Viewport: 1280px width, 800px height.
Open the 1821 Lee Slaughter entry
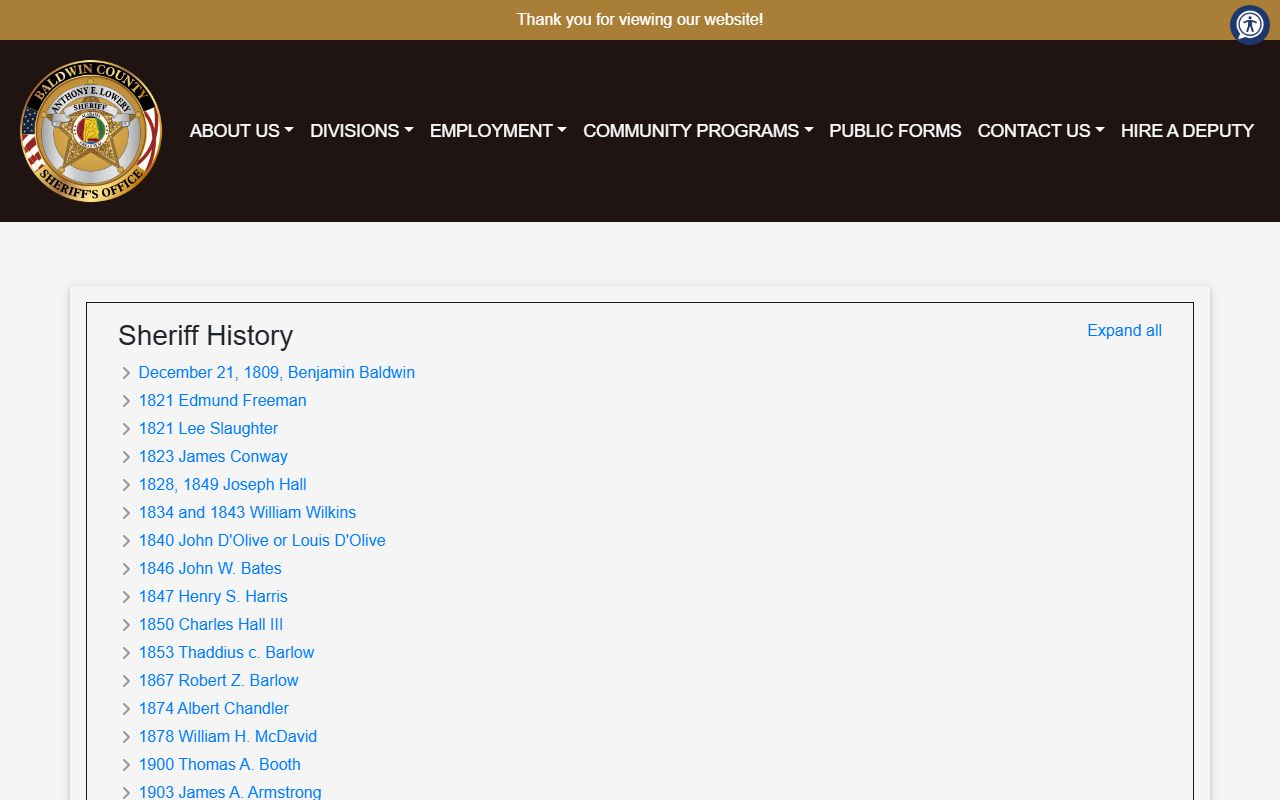coord(208,428)
